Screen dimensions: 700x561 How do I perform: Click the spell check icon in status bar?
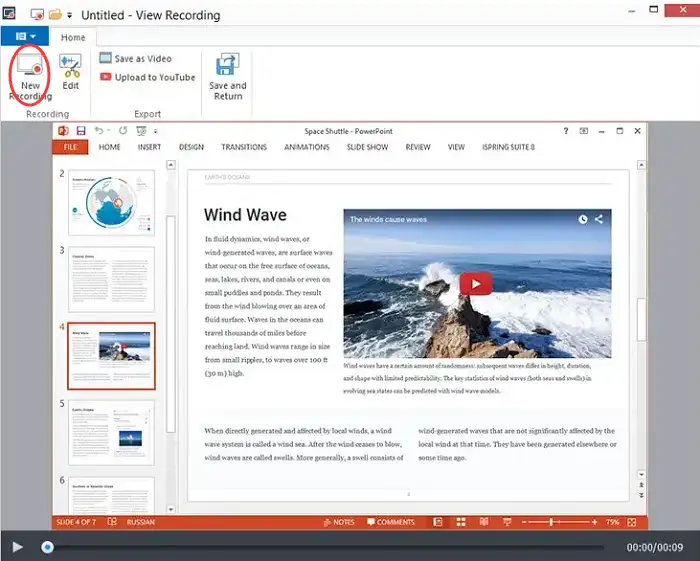click(112, 522)
